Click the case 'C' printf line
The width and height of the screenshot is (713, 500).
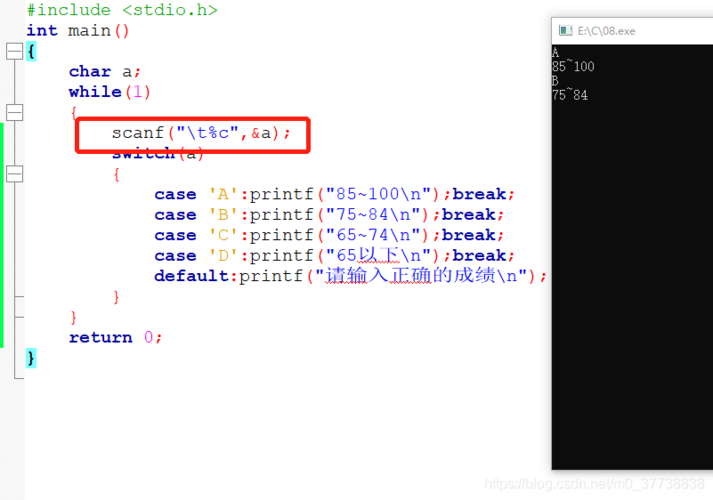329,235
